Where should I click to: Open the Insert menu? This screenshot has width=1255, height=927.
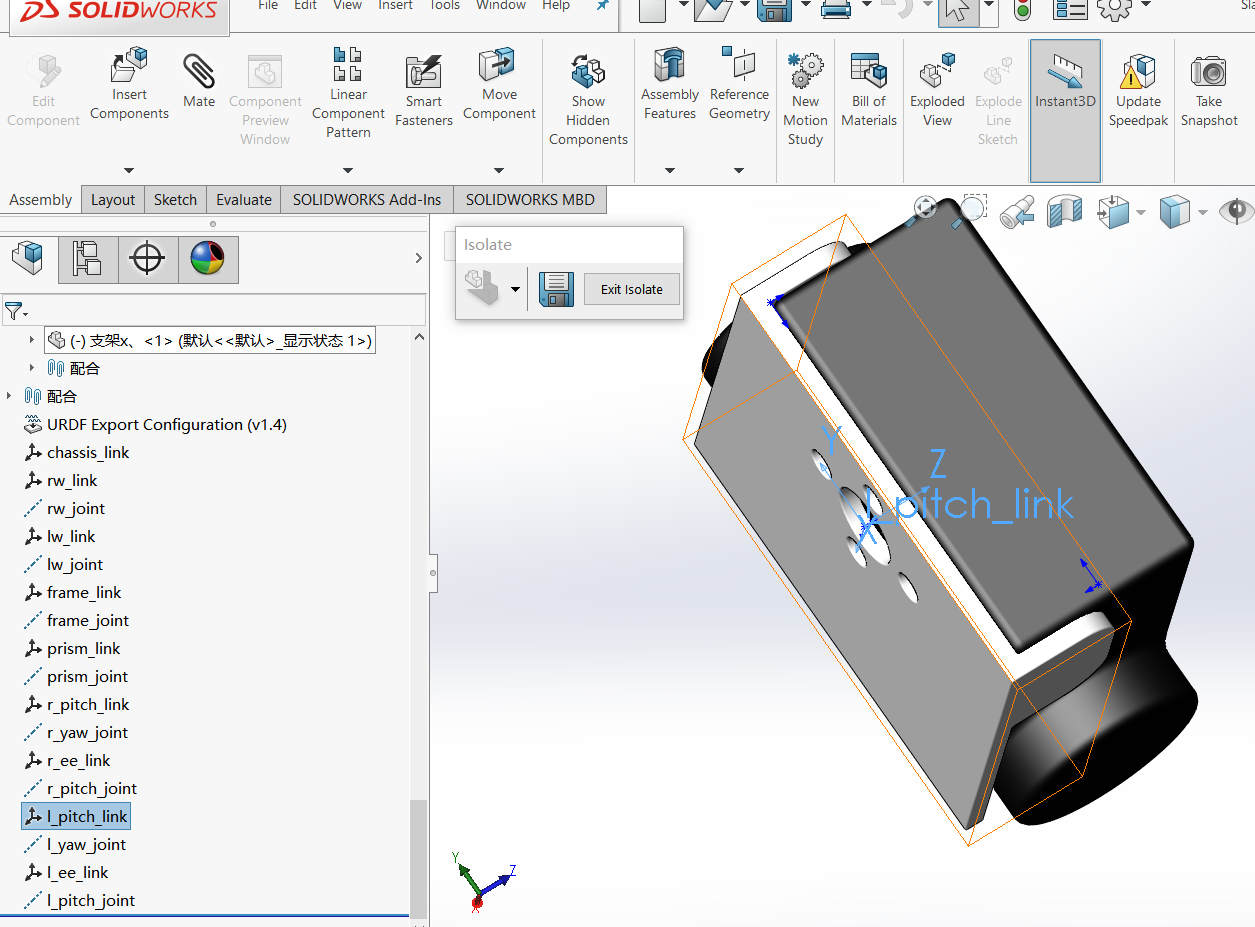click(x=395, y=6)
